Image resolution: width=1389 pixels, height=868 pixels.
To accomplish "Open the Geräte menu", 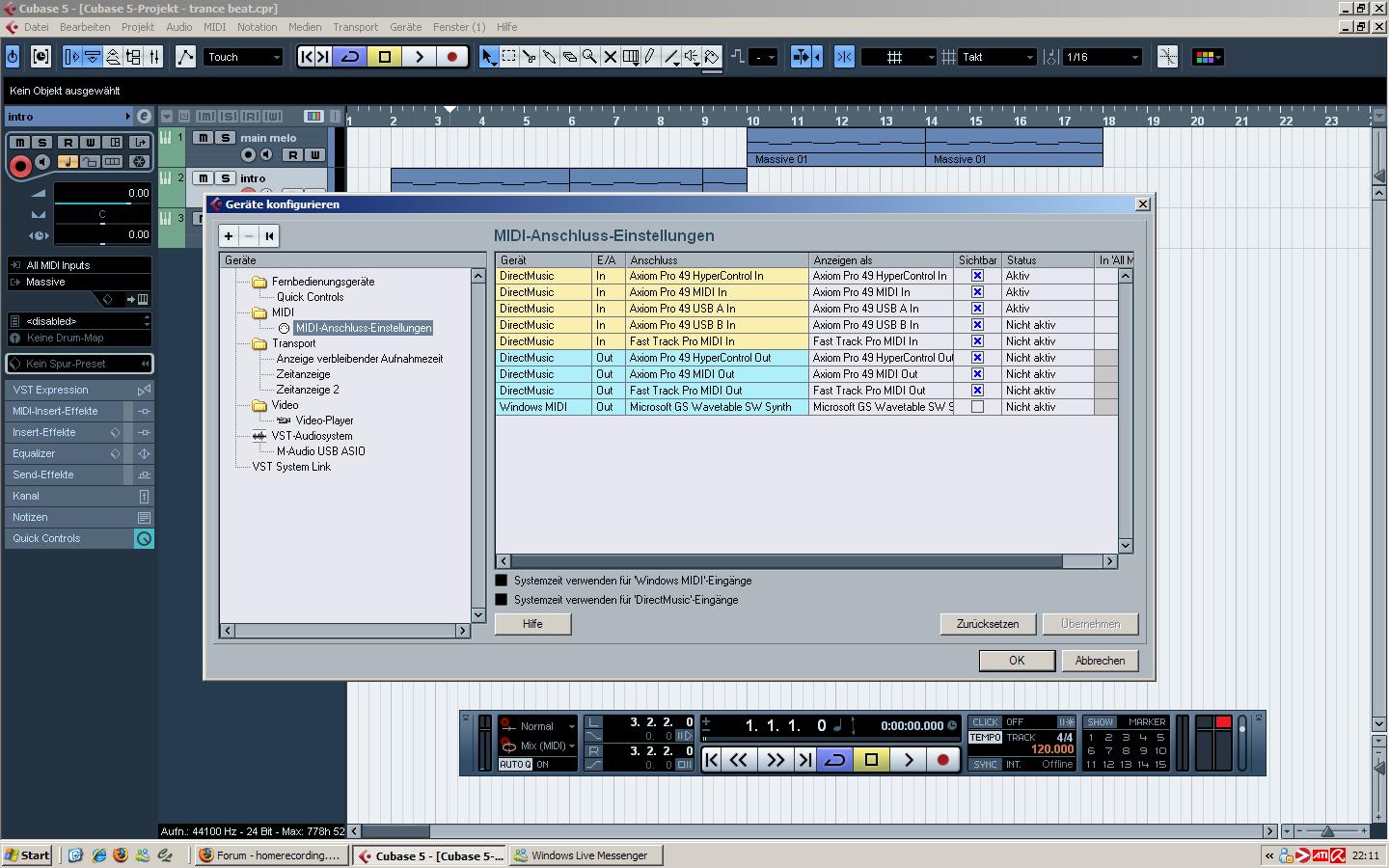I will click(x=405, y=27).
